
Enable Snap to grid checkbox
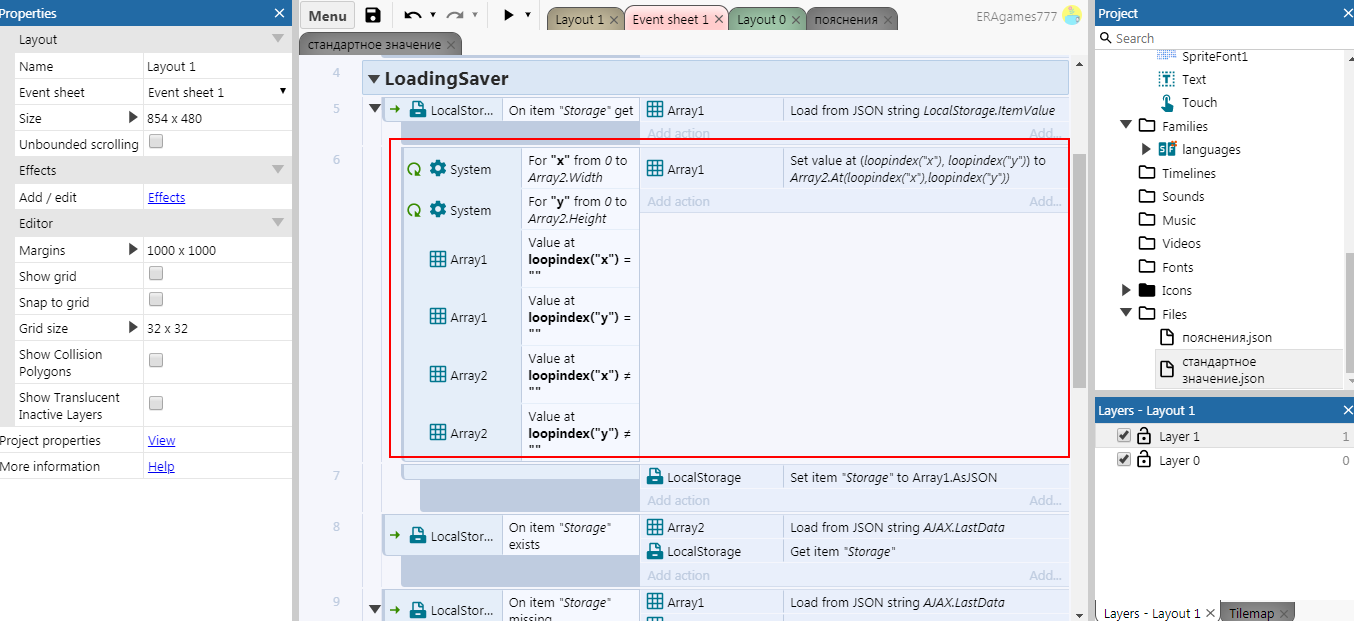pos(155,299)
